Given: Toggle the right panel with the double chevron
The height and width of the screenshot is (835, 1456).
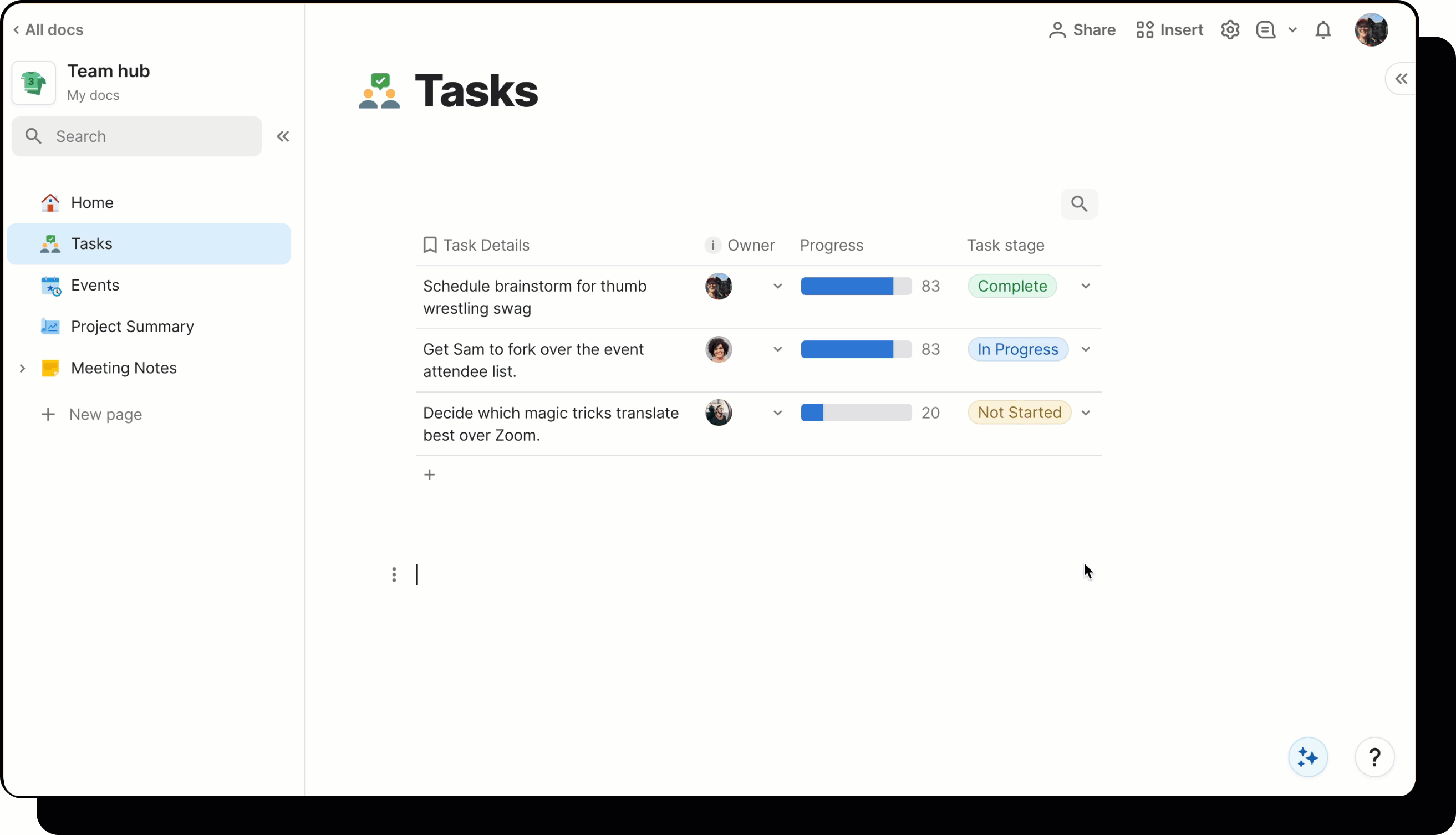Looking at the screenshot, I should [x=1401, y=79].
